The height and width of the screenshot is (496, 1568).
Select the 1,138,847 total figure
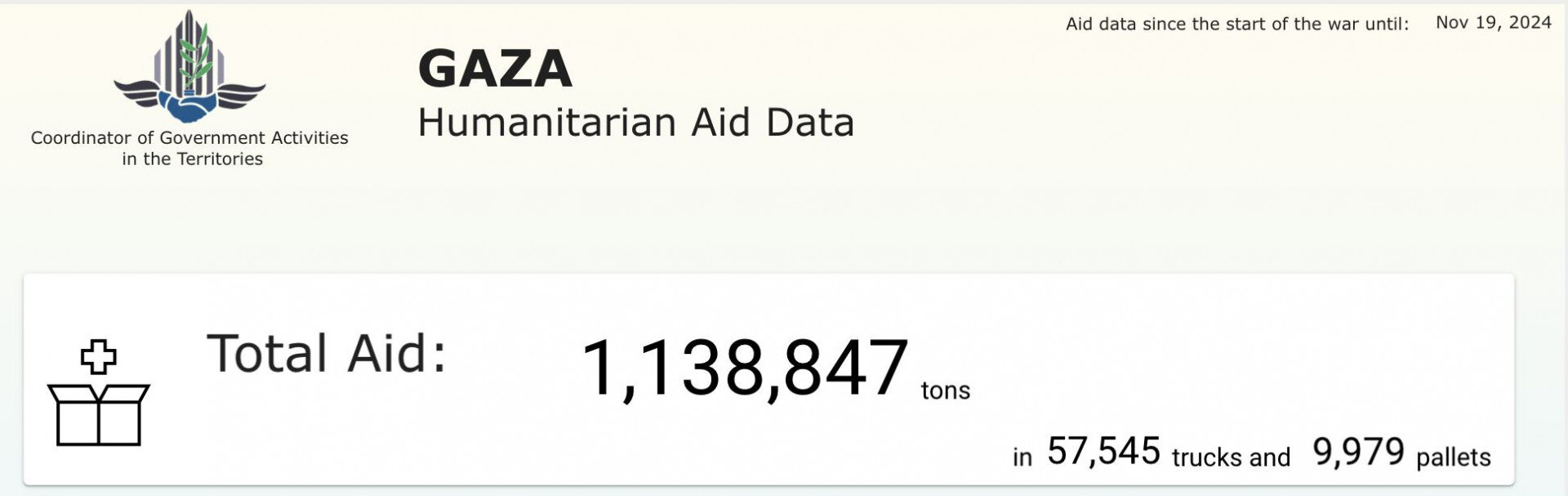click(x=744, y=369)
